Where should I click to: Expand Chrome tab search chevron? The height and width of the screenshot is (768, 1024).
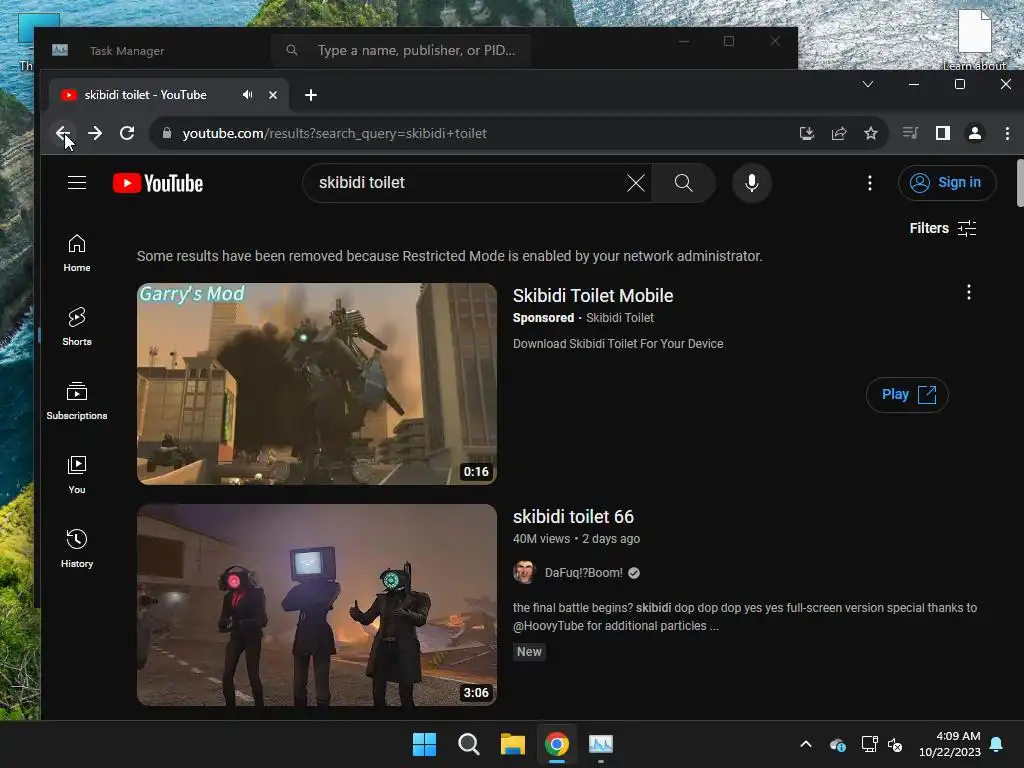(868, 84)
